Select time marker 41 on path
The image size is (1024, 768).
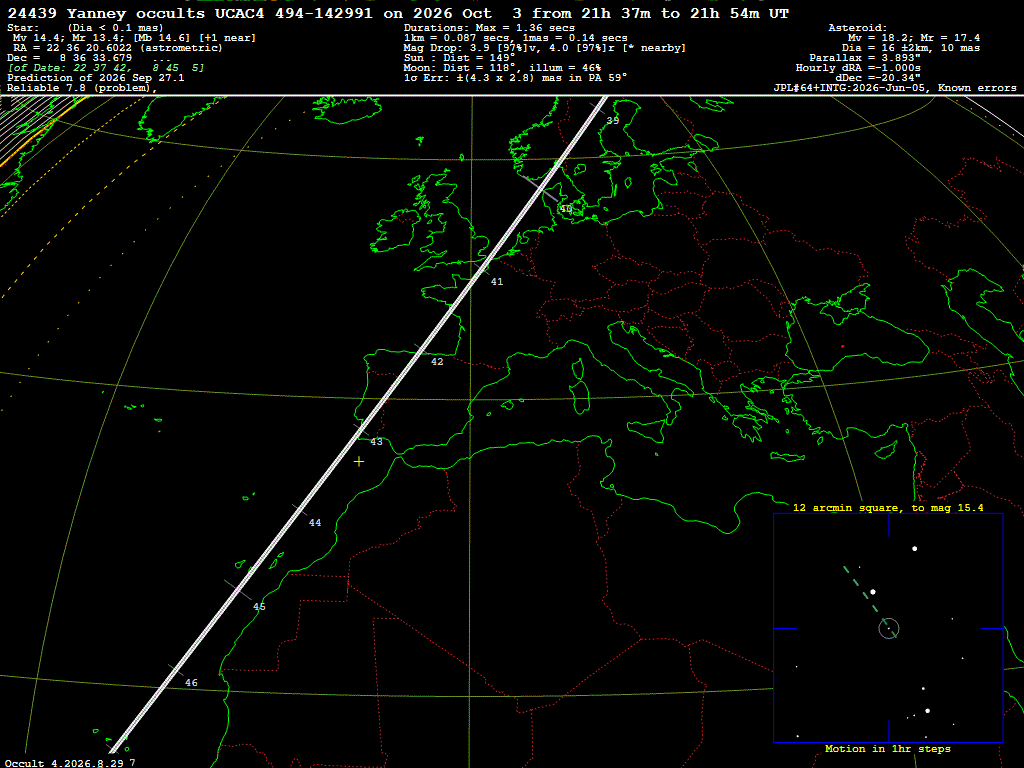497,281
